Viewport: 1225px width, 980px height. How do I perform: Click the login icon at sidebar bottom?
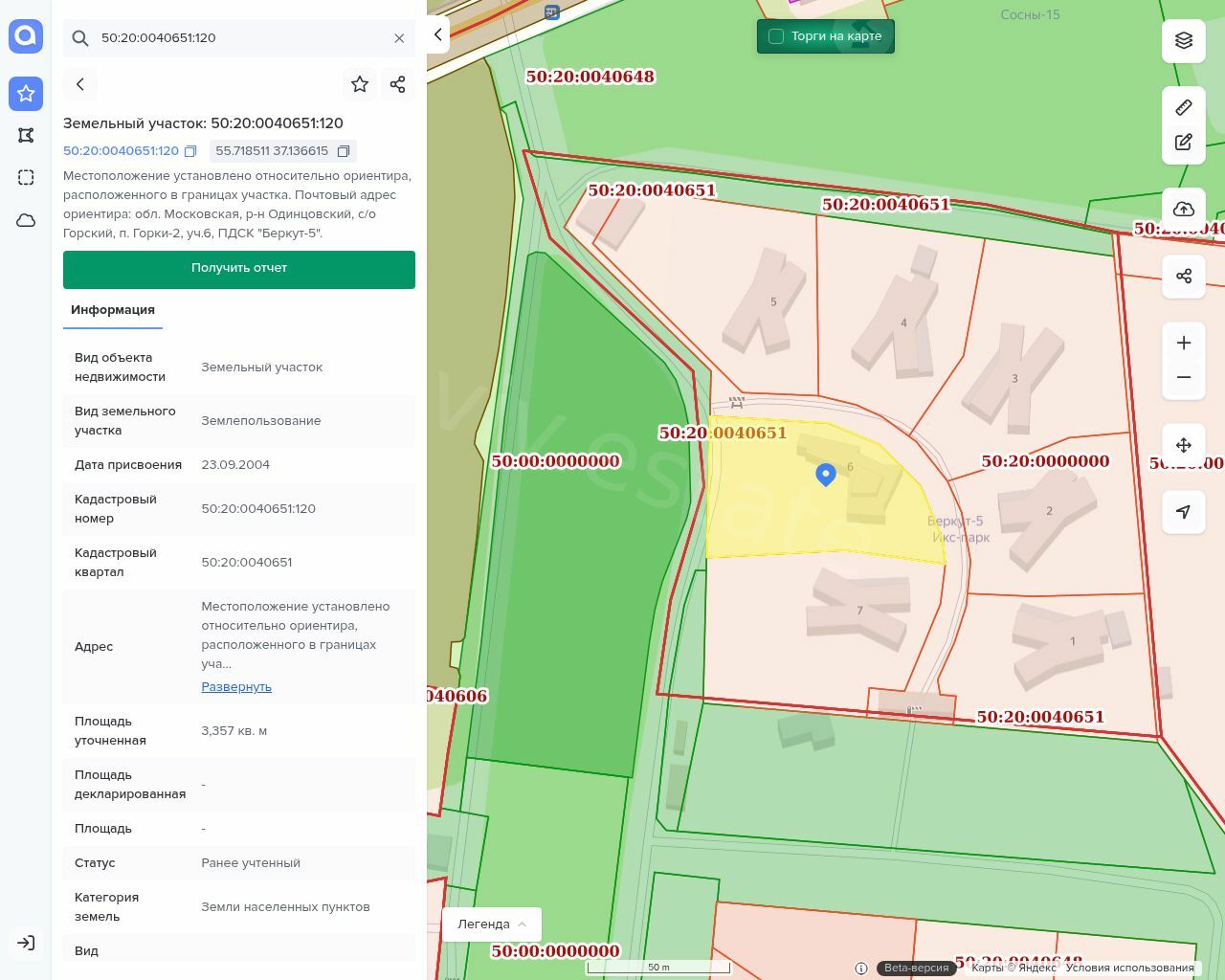26,943
